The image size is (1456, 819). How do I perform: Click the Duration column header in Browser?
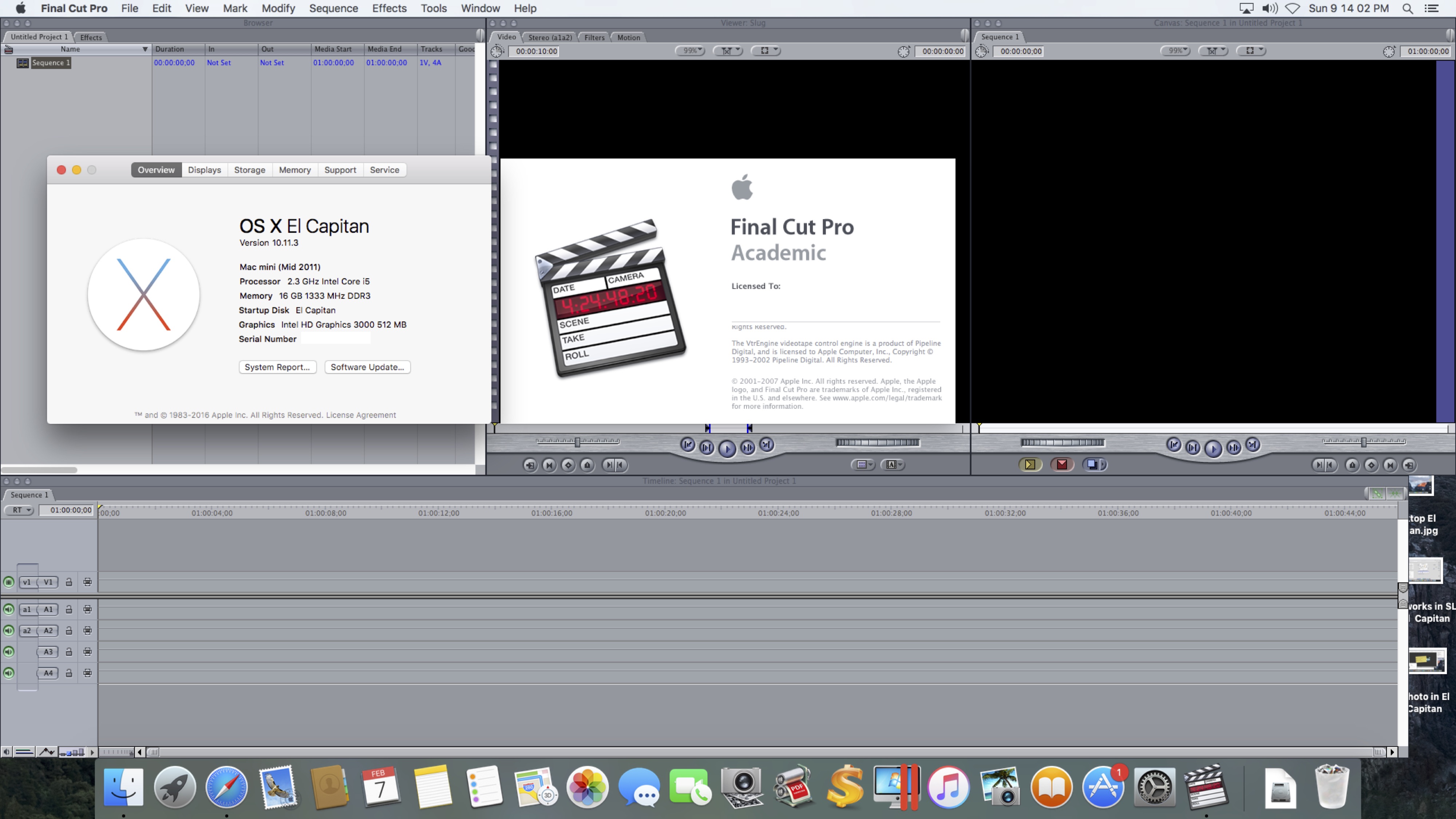click(x=178, y=49)
